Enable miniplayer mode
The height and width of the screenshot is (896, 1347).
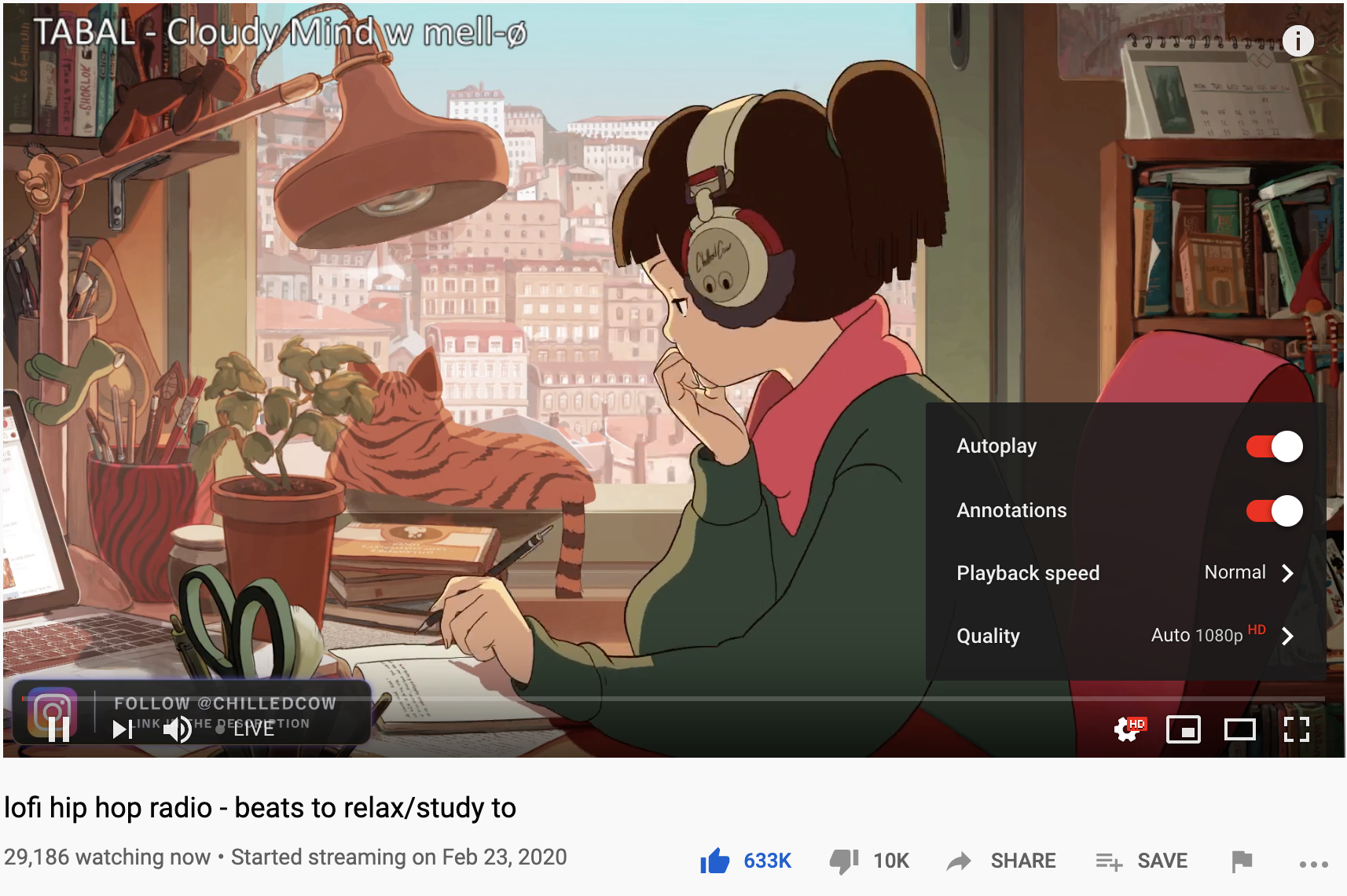coord(1184,729)
